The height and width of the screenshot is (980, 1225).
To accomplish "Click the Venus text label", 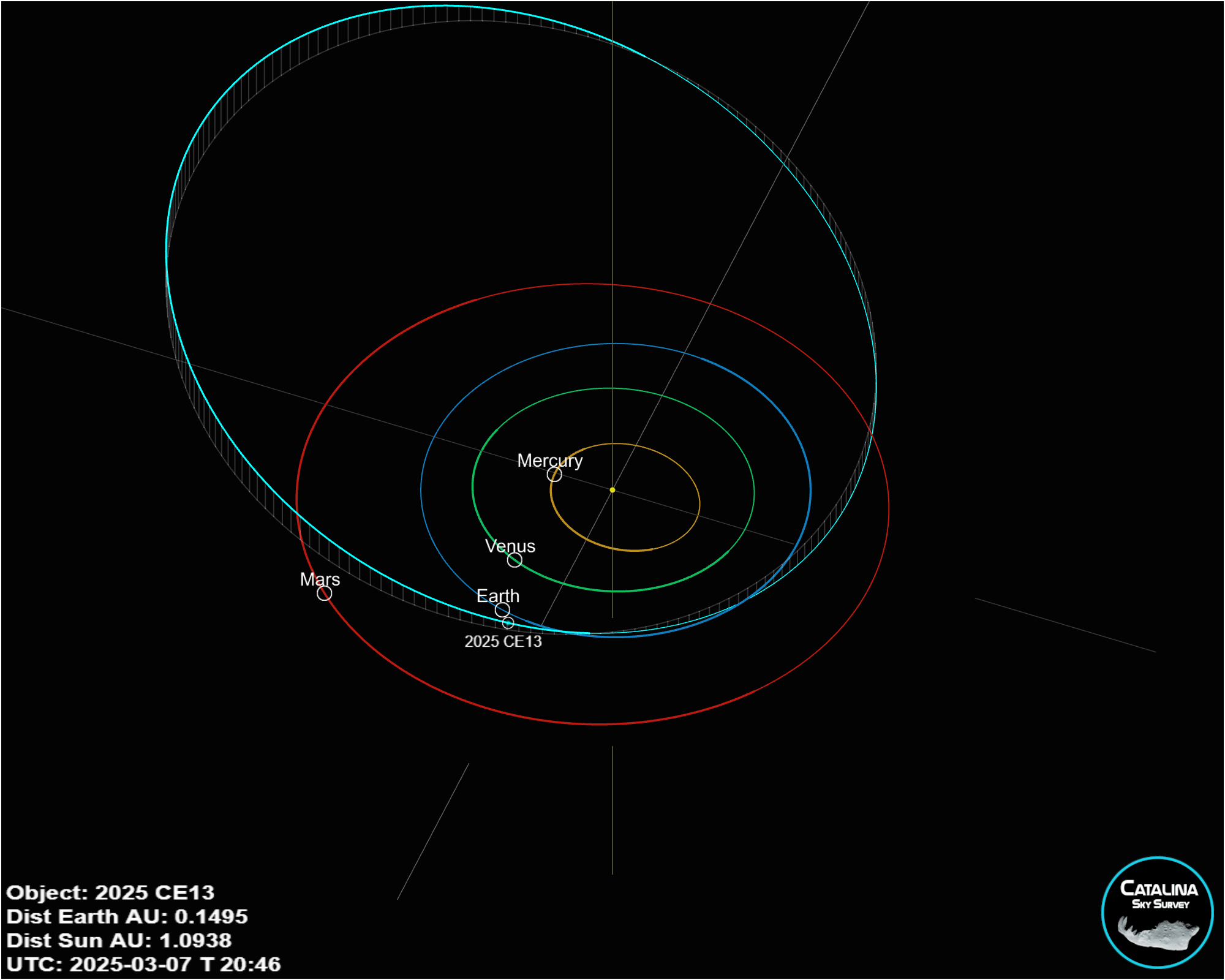I will click(x=510, y=546).
